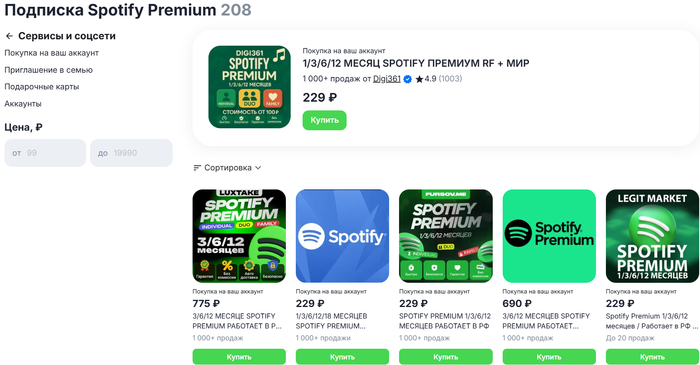Open the Digi361 seller link
This screenshot has height=365, width=700.
click(387, 79)
